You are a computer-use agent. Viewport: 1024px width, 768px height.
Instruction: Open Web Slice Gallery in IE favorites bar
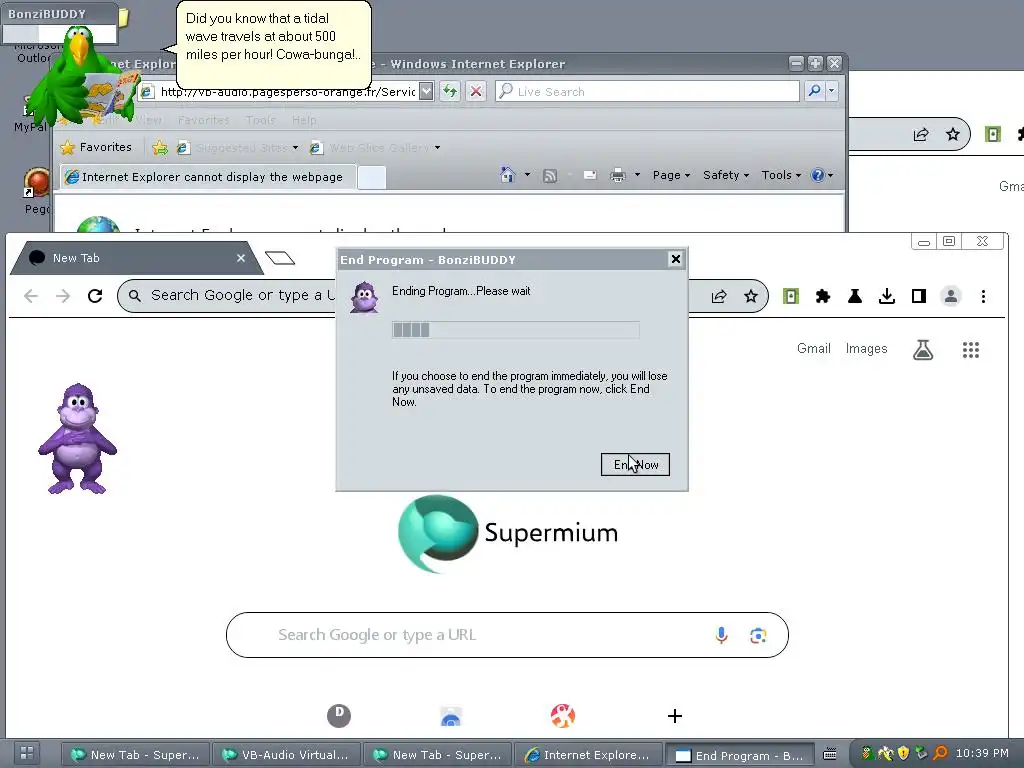[x=375, y=148]
